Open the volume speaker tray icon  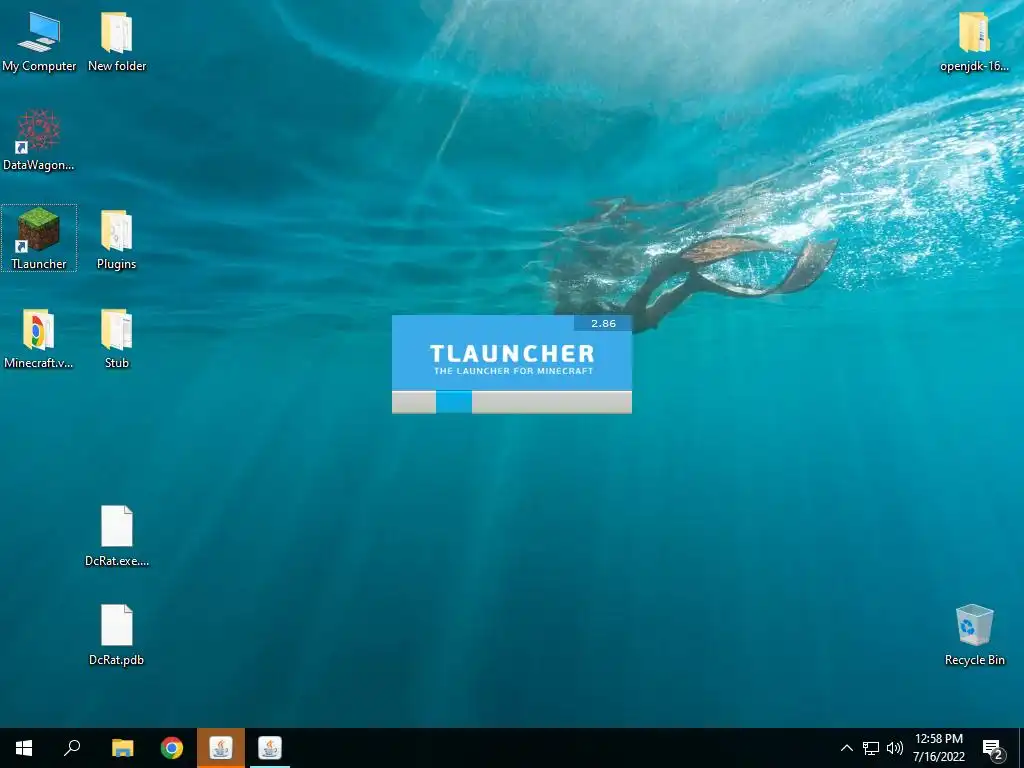click(x=895, y=748)
